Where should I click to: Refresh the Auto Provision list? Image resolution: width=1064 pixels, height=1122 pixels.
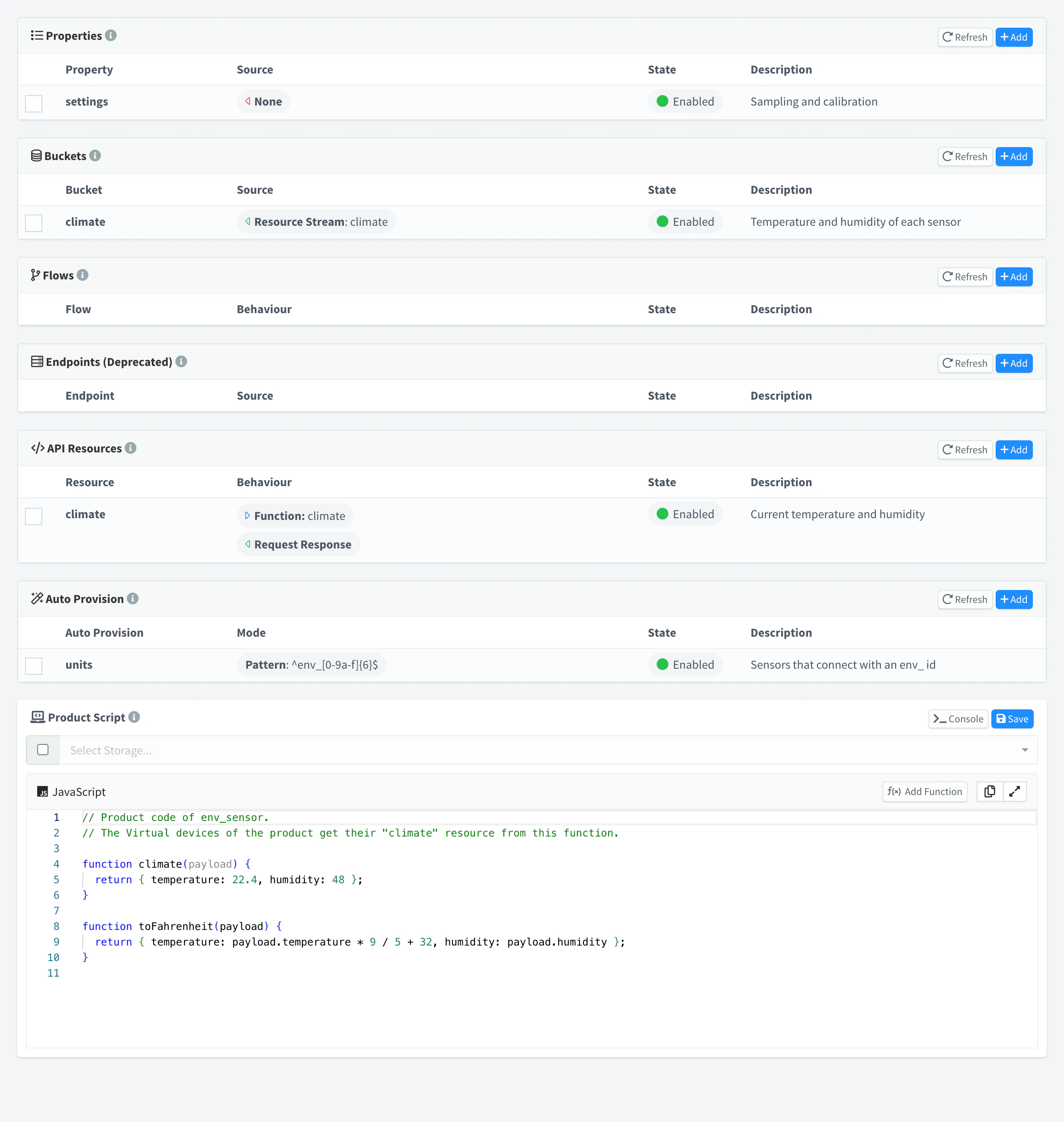[x=965, y=599]
